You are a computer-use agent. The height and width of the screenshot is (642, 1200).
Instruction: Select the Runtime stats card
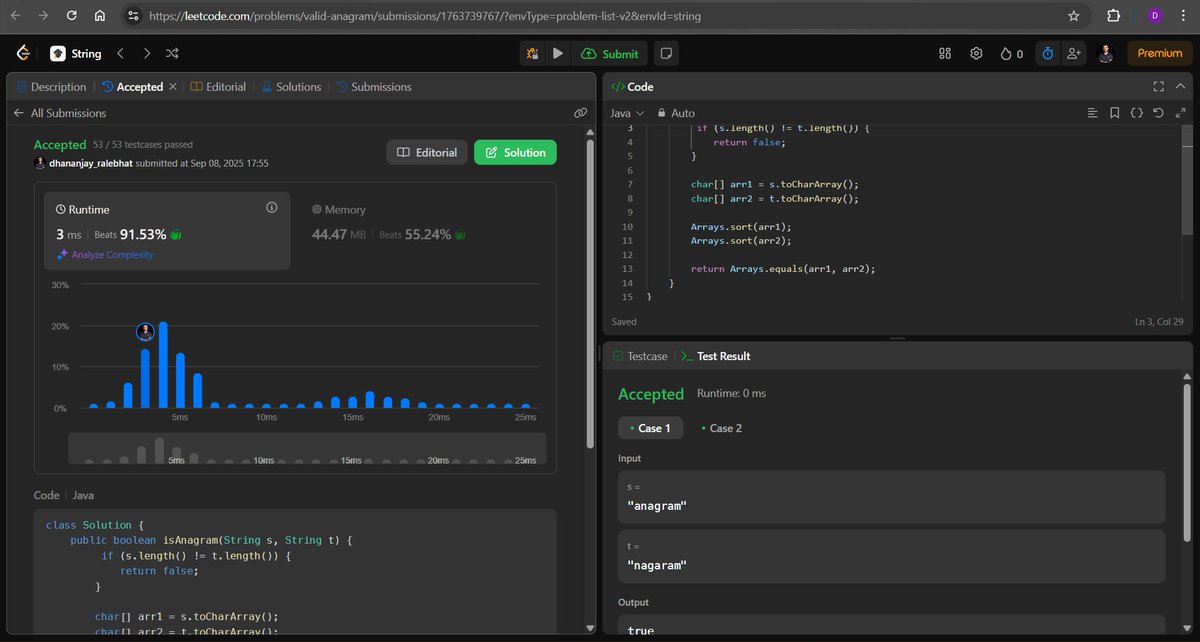point(168,231)
